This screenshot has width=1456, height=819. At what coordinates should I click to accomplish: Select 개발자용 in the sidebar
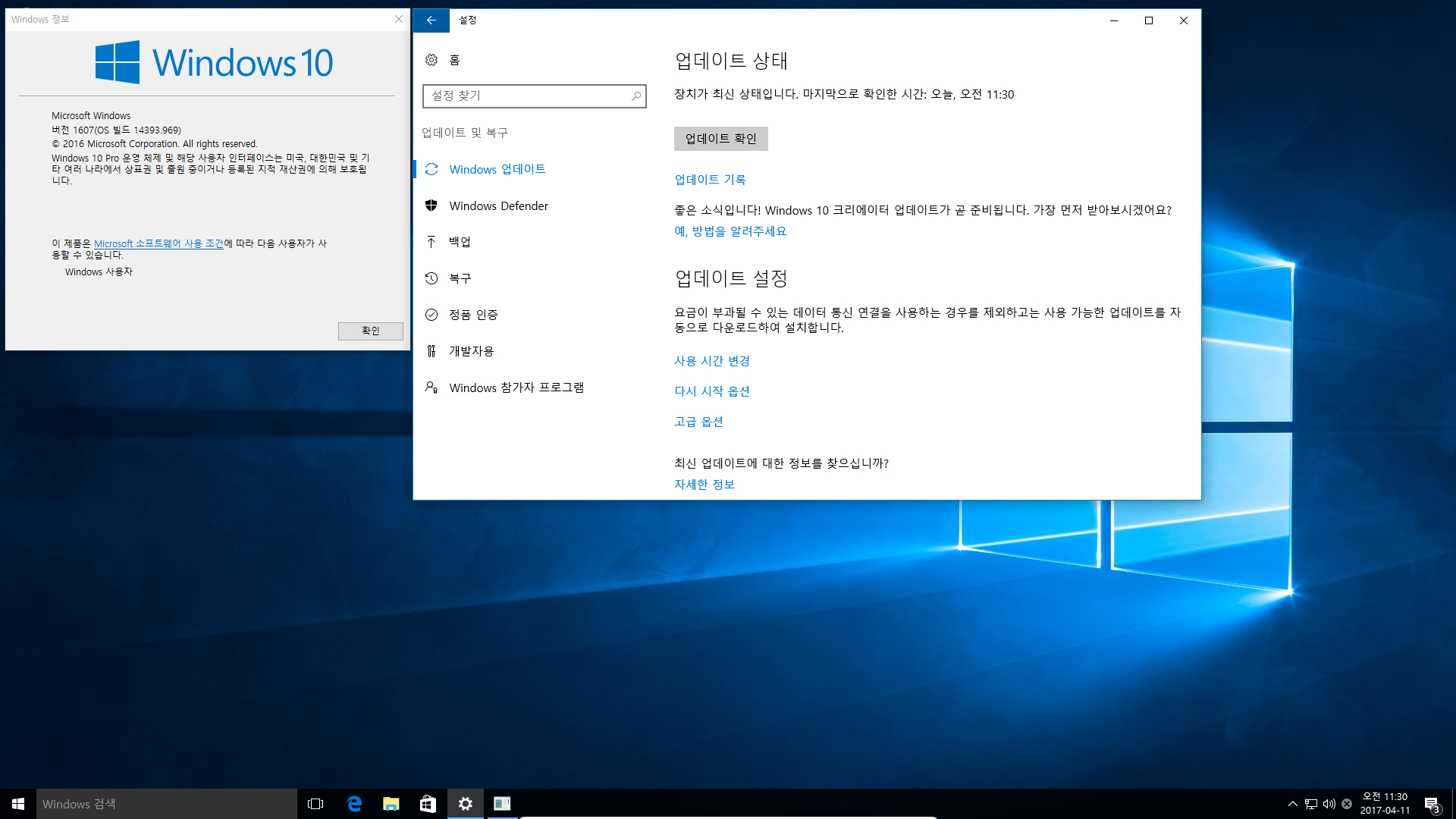click(x=471, y=351)
